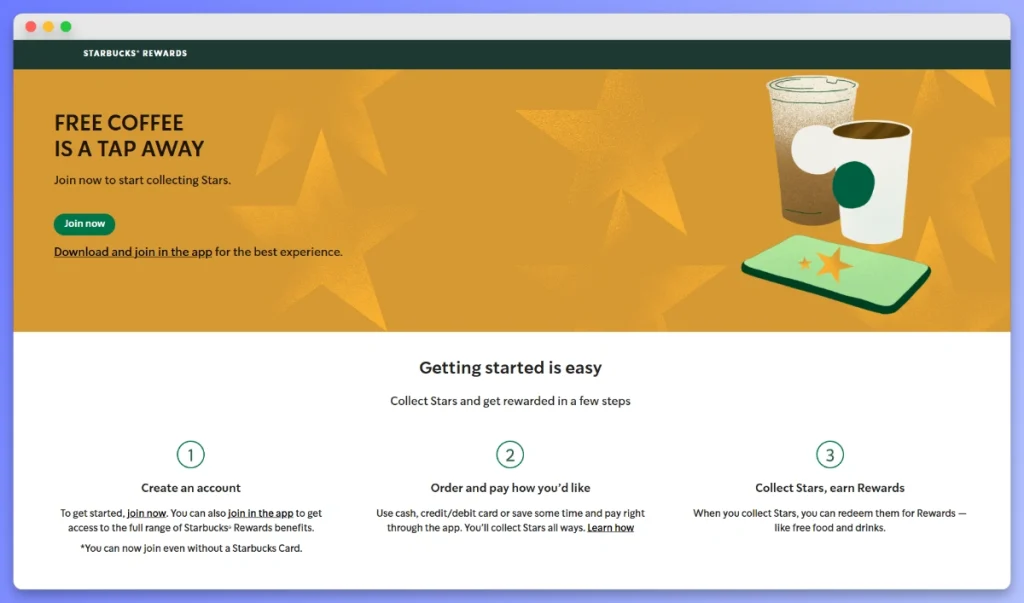Click the circled step 3 icon
Image resolution: width=1024 pixels, height=603 pixels.
coord(830,454)
